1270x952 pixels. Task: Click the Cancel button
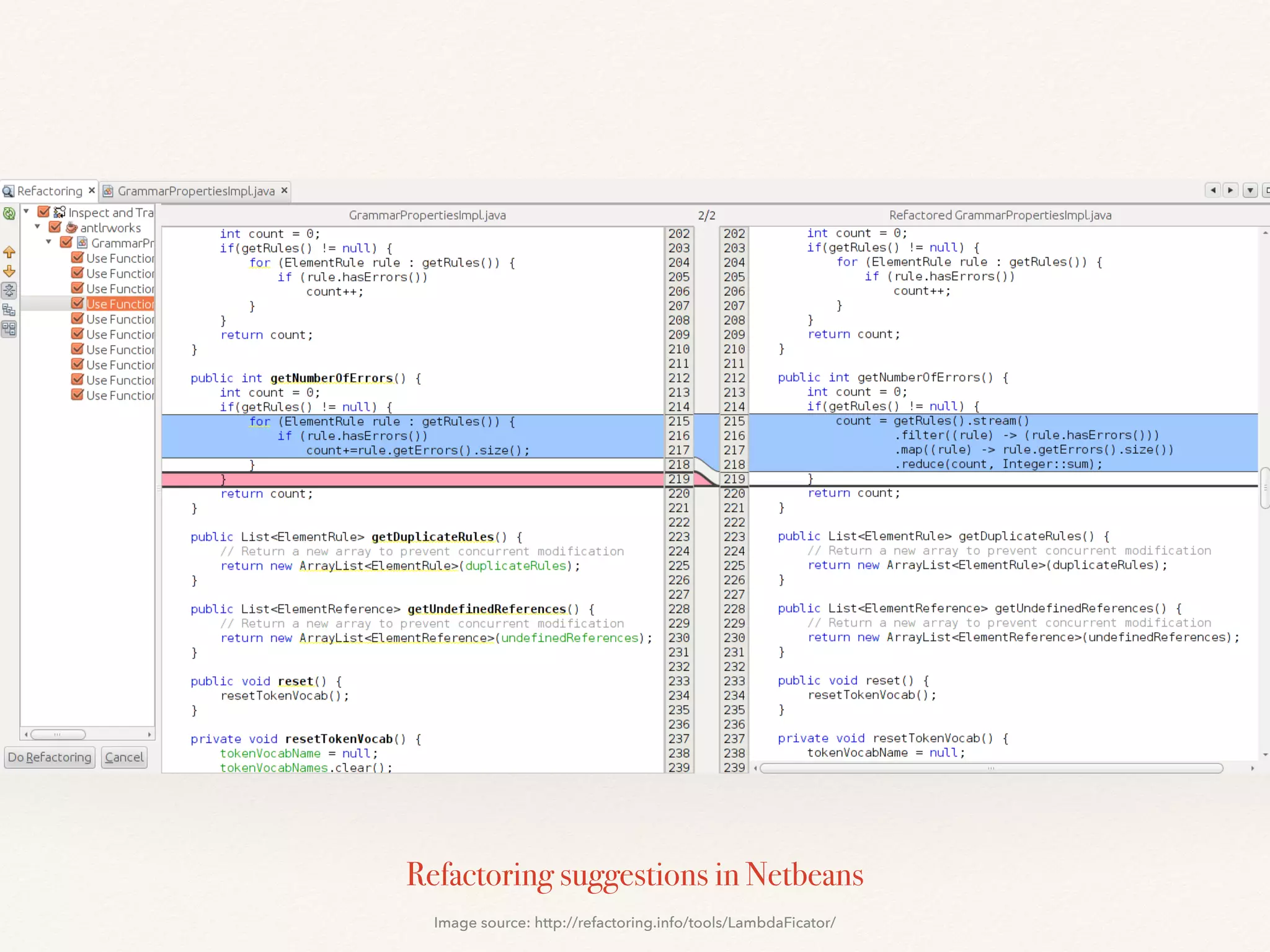tap(124, 757)
